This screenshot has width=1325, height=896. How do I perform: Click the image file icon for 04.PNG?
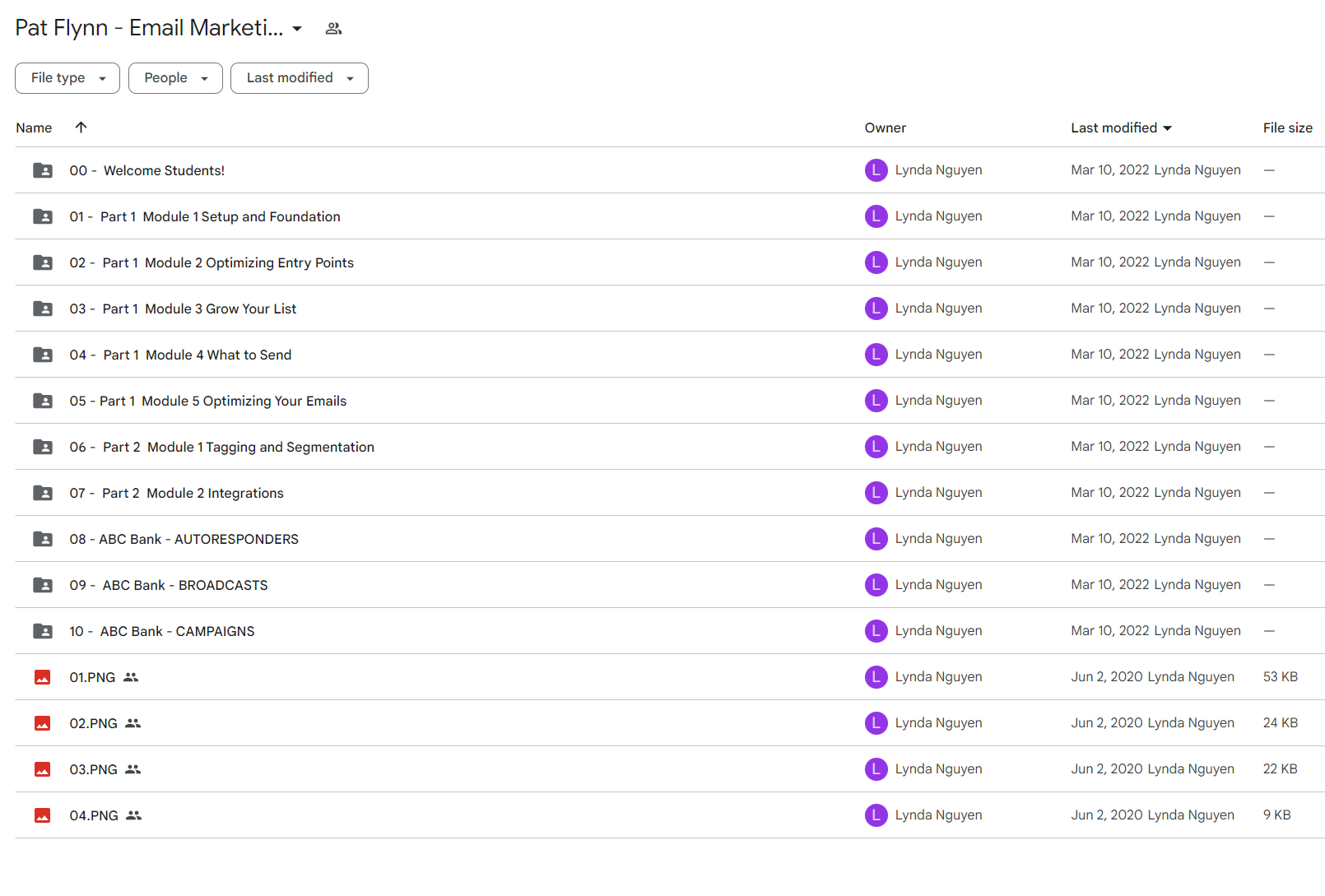[x=43, y=815]
